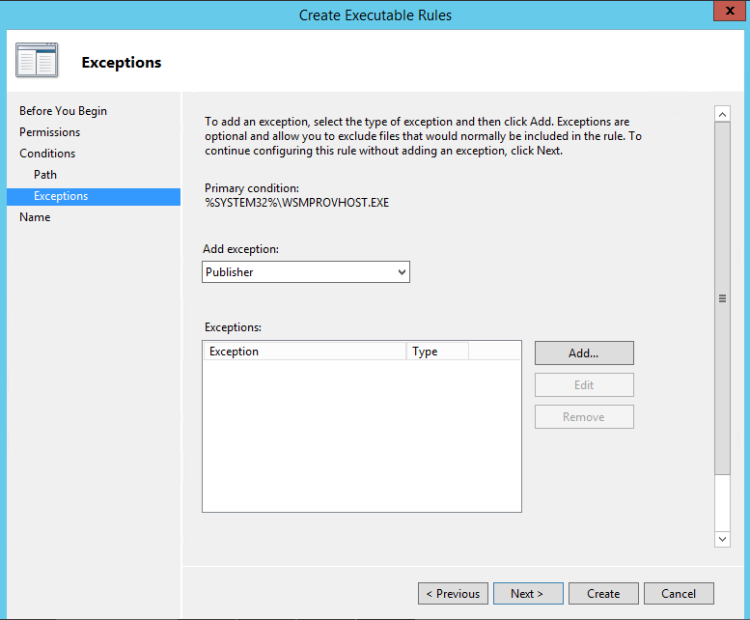This screenshot has width=750, height=620.
Task: Click inside the empty Exceptions list
Action: pos(361,435)
